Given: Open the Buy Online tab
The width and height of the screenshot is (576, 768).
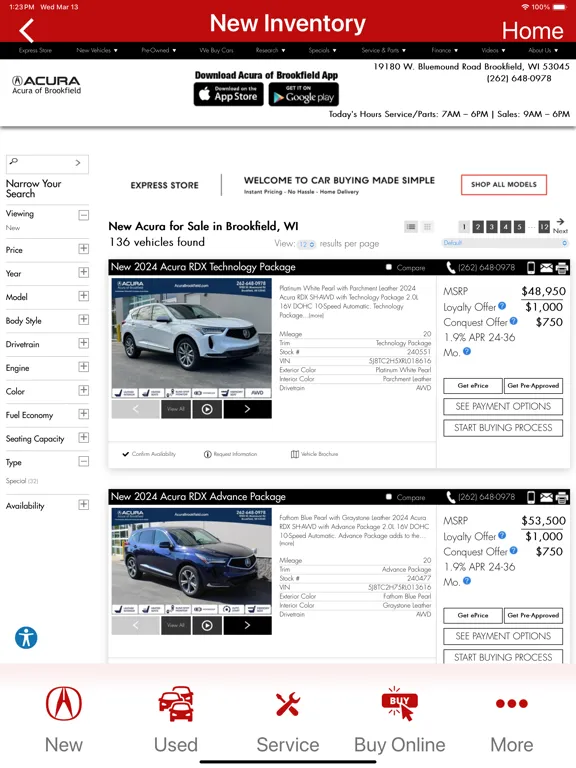Looking at the screenshot, I should click(x=400, y=704).
